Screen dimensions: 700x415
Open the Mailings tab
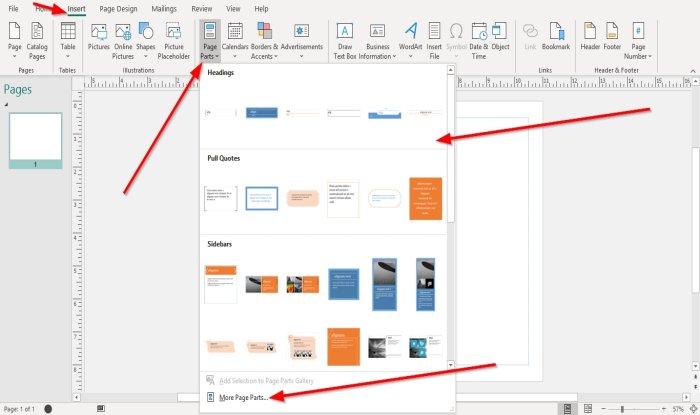164,8
